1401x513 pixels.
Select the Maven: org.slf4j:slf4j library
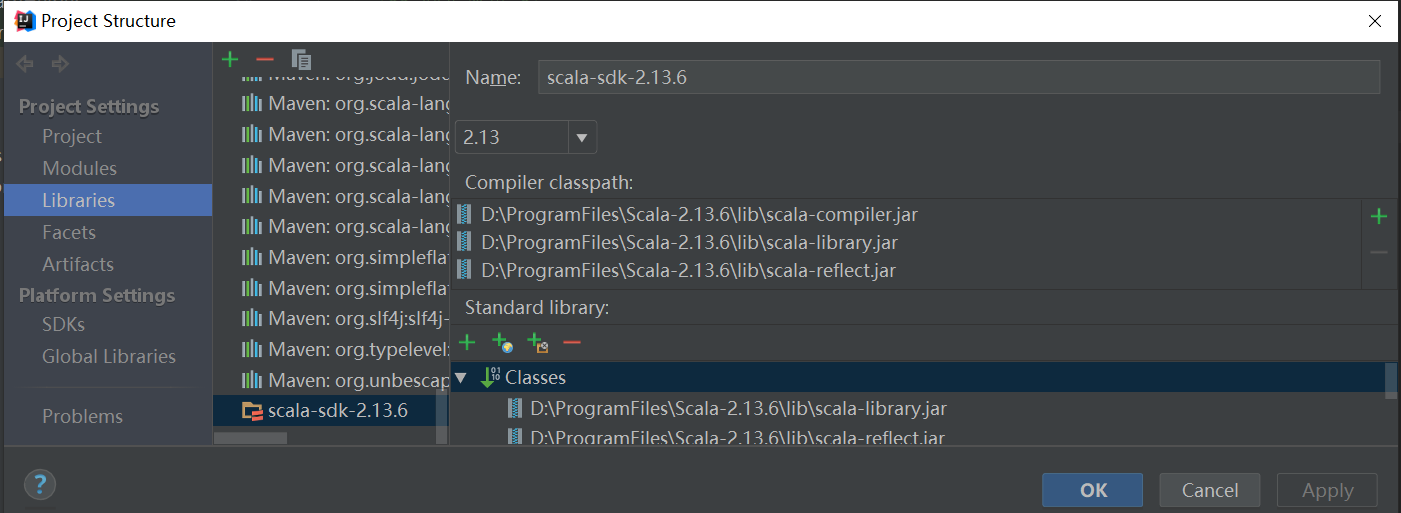(329, 319)
